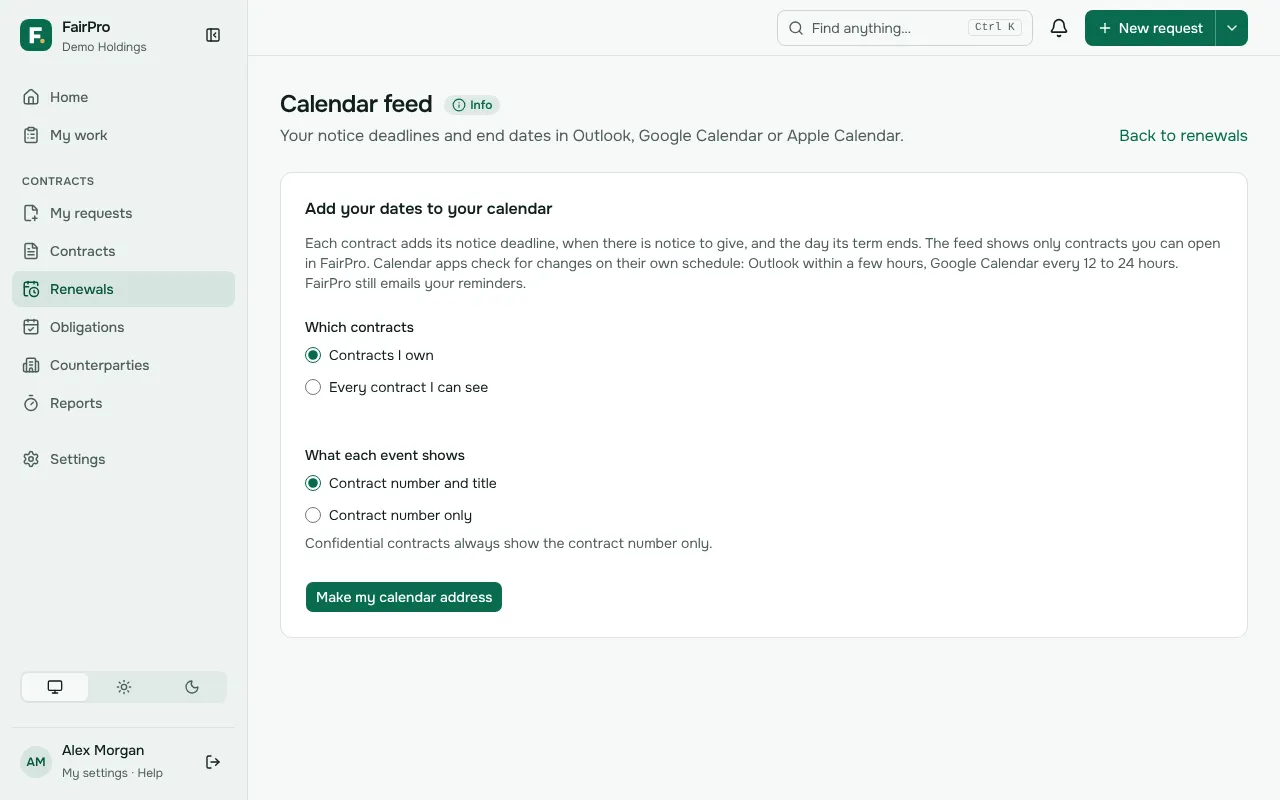View Reports page
Screen dimensions: 1280x800
coord(124,403)
